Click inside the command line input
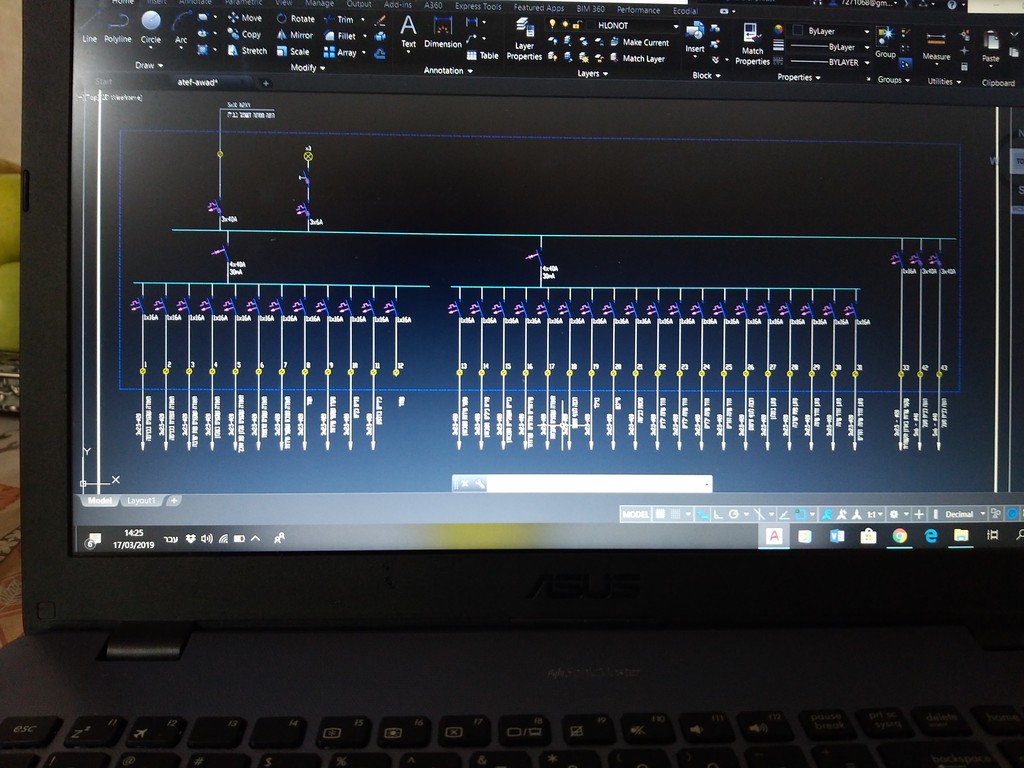The width and height of the screenshot is (1024, 768). pyautogui.click(x=596, y=484)
